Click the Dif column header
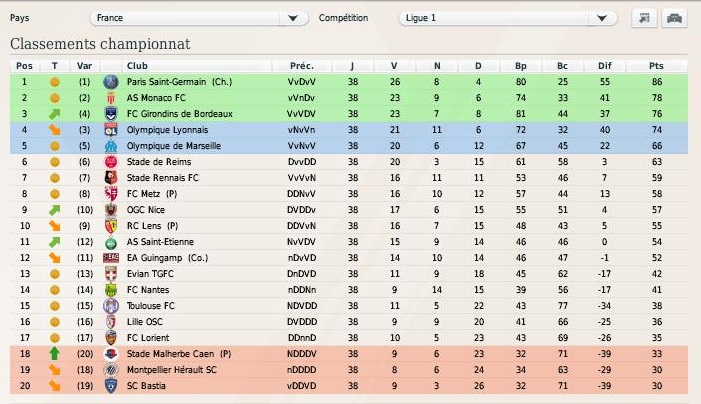701x404 pixels. [604, 66]
